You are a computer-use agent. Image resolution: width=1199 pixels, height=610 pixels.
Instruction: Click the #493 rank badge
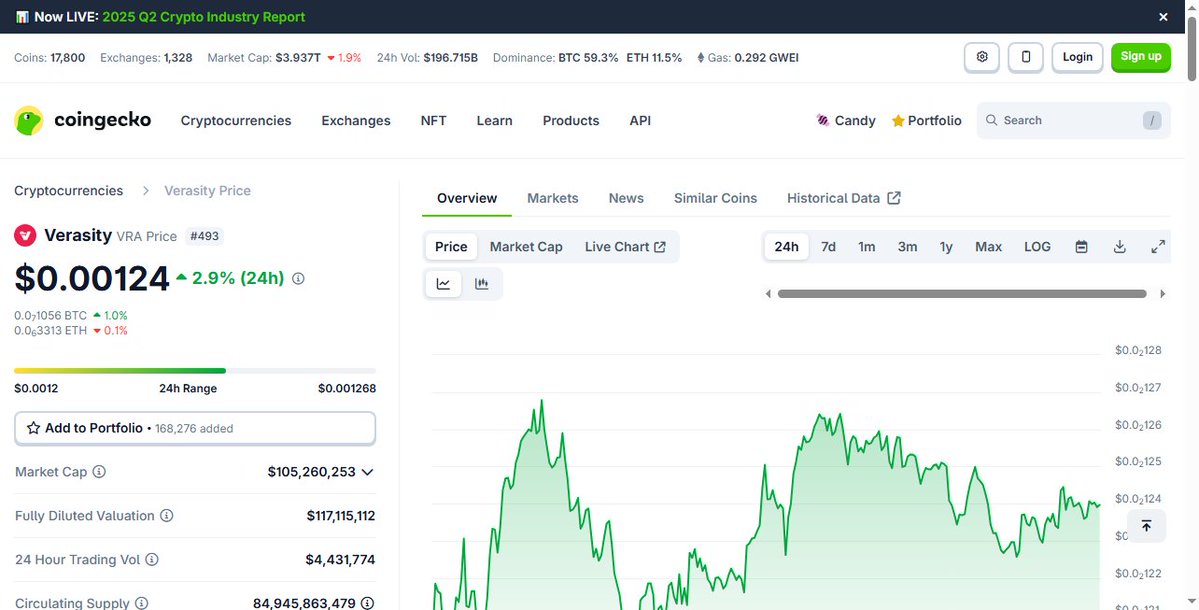coord(204,236)
